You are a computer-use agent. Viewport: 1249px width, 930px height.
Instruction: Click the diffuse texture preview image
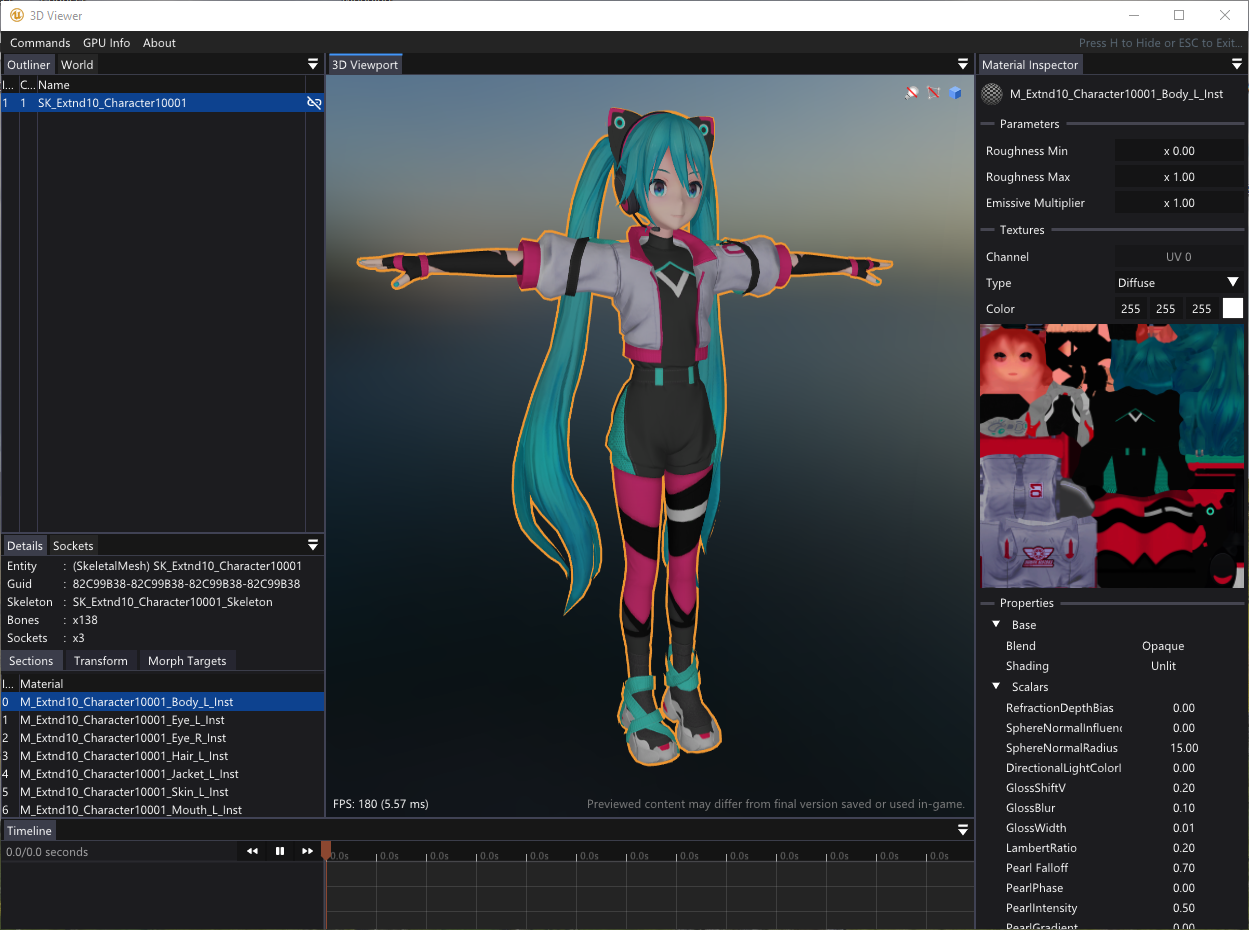(1112, 455)
